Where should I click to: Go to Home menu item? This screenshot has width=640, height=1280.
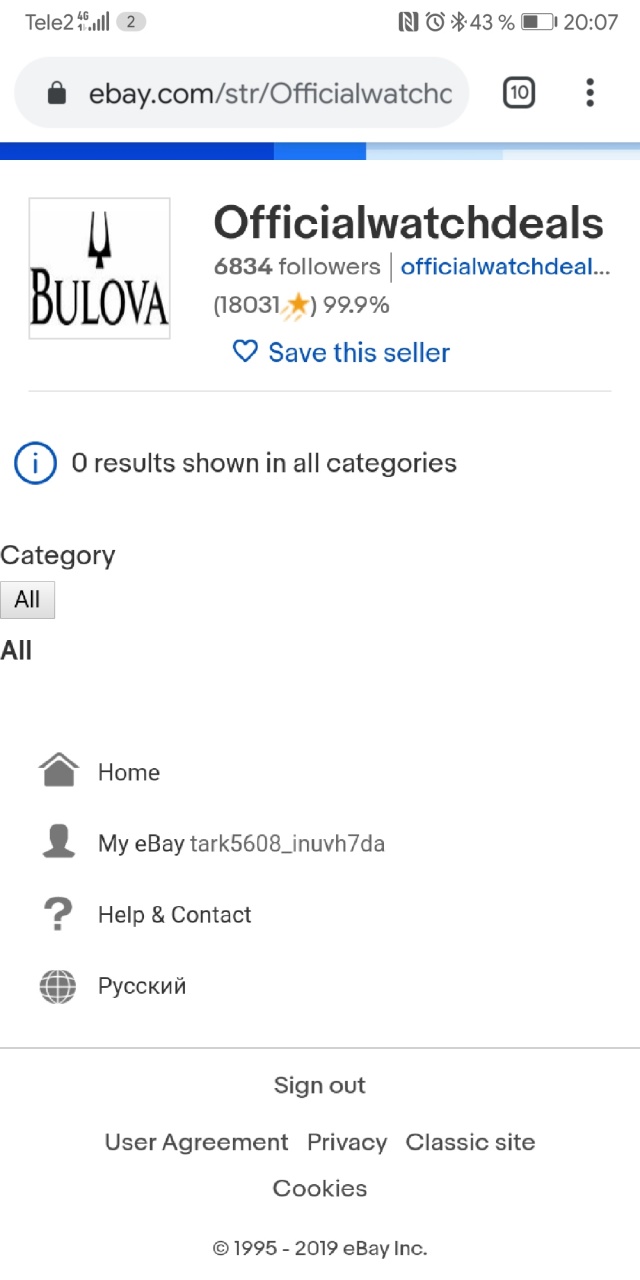click(x=129, y=772)
